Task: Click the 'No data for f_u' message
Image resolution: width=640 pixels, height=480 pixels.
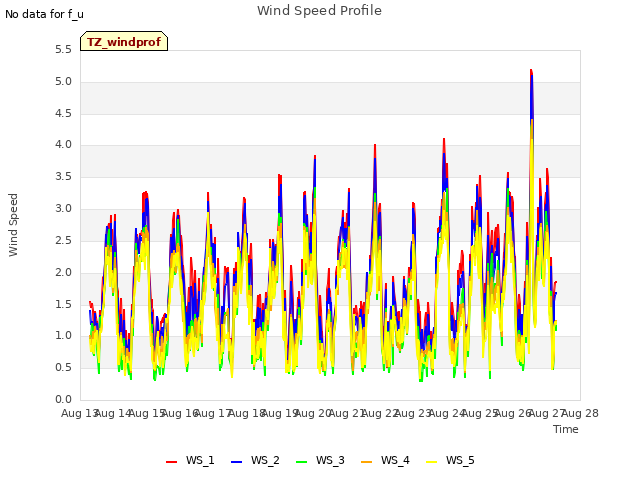Action: (44, 14)
